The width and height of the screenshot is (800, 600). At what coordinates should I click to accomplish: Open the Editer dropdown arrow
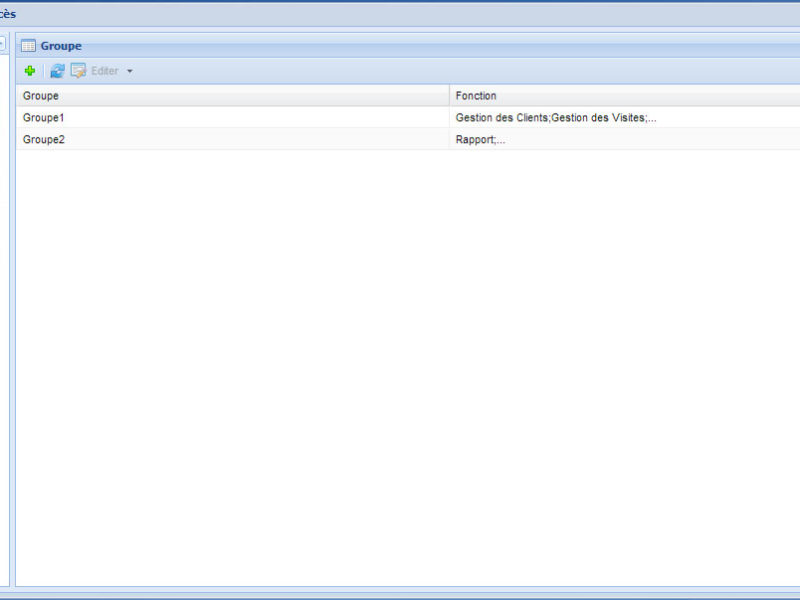(x=129, y=71)
